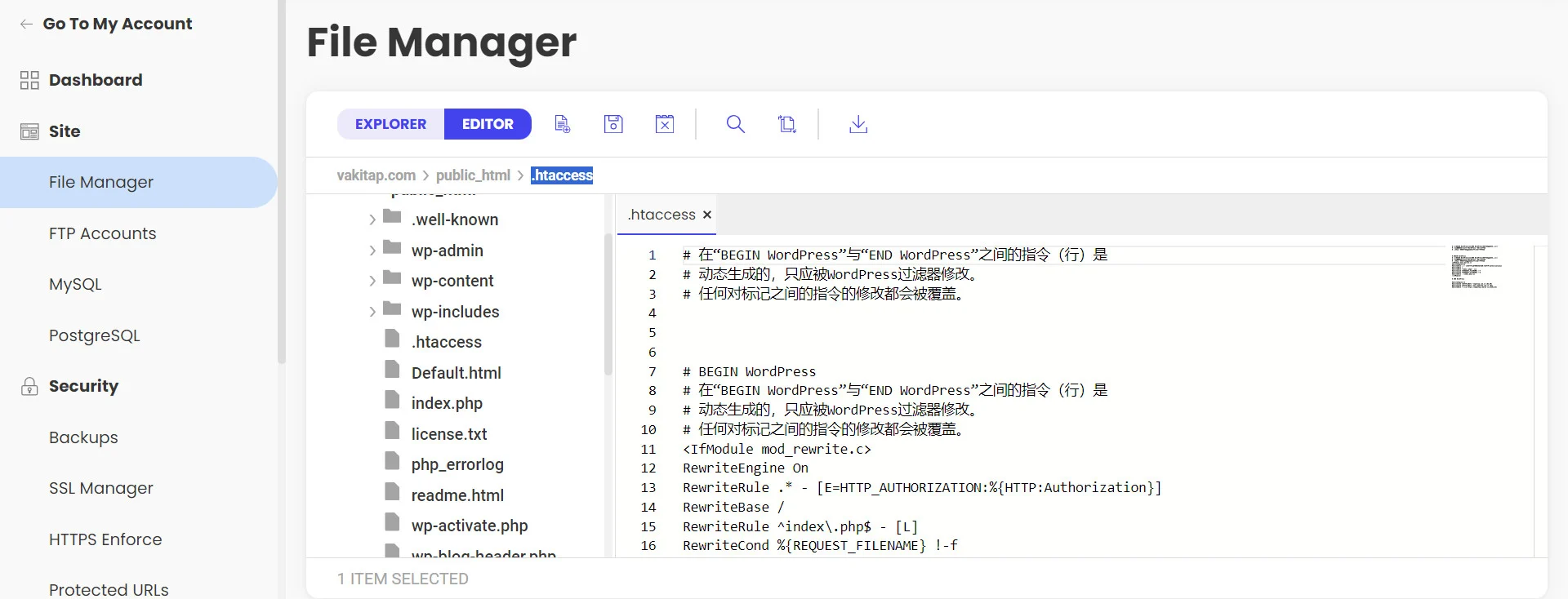This screenshot has height=599, width=1568.
Task: Open HTTPS Enforce page
Action: pos(105,539)
